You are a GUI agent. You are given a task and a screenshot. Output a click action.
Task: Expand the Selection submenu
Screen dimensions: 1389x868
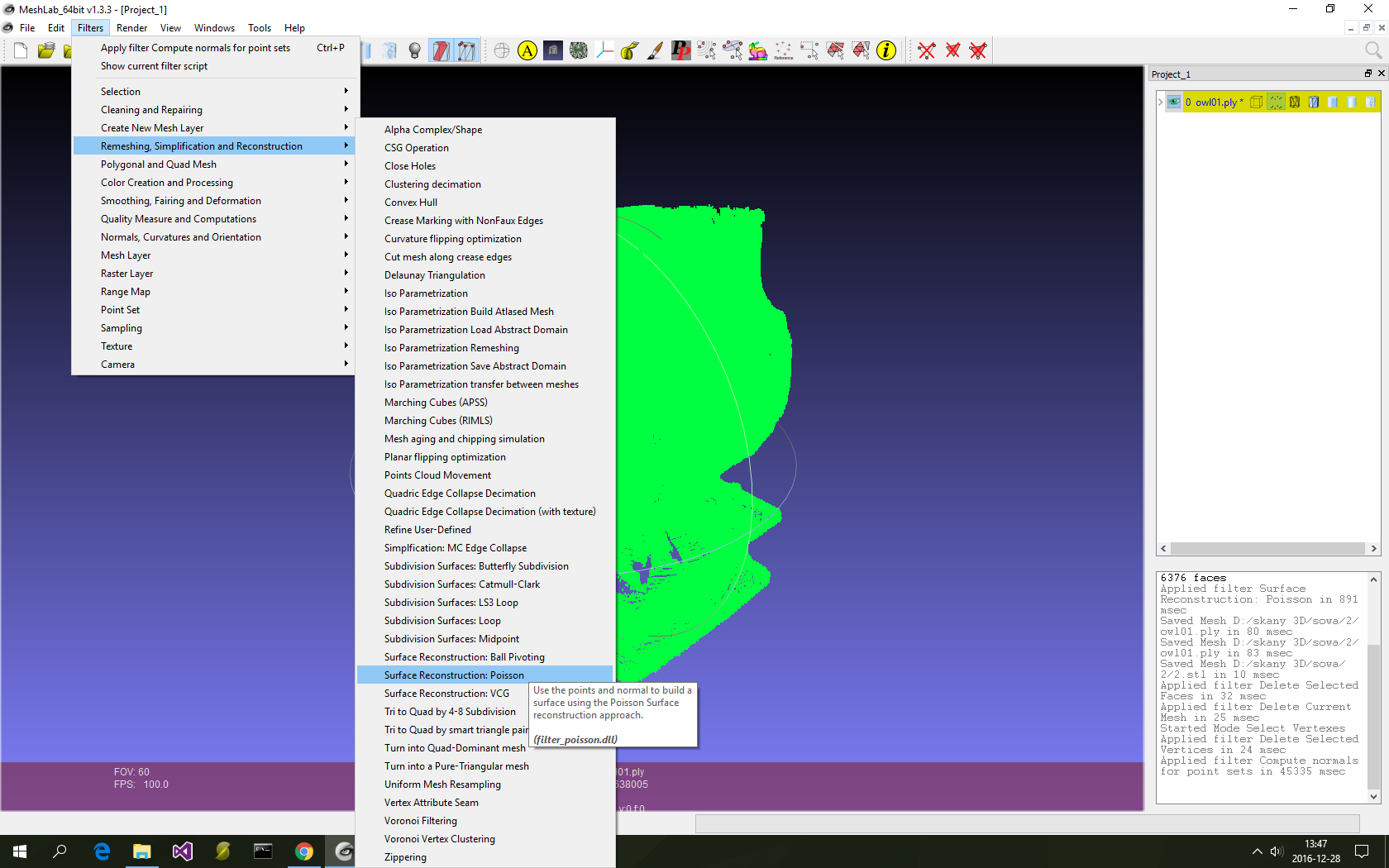click(214, 92)
